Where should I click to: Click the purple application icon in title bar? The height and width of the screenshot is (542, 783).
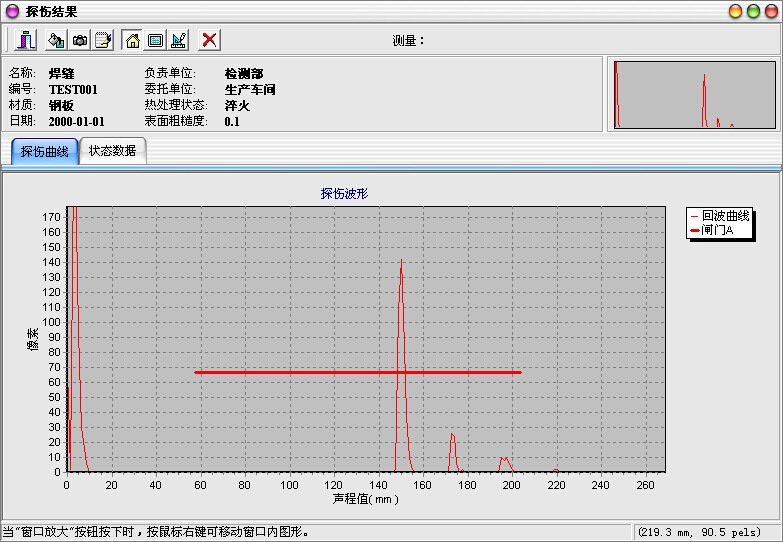12,11
